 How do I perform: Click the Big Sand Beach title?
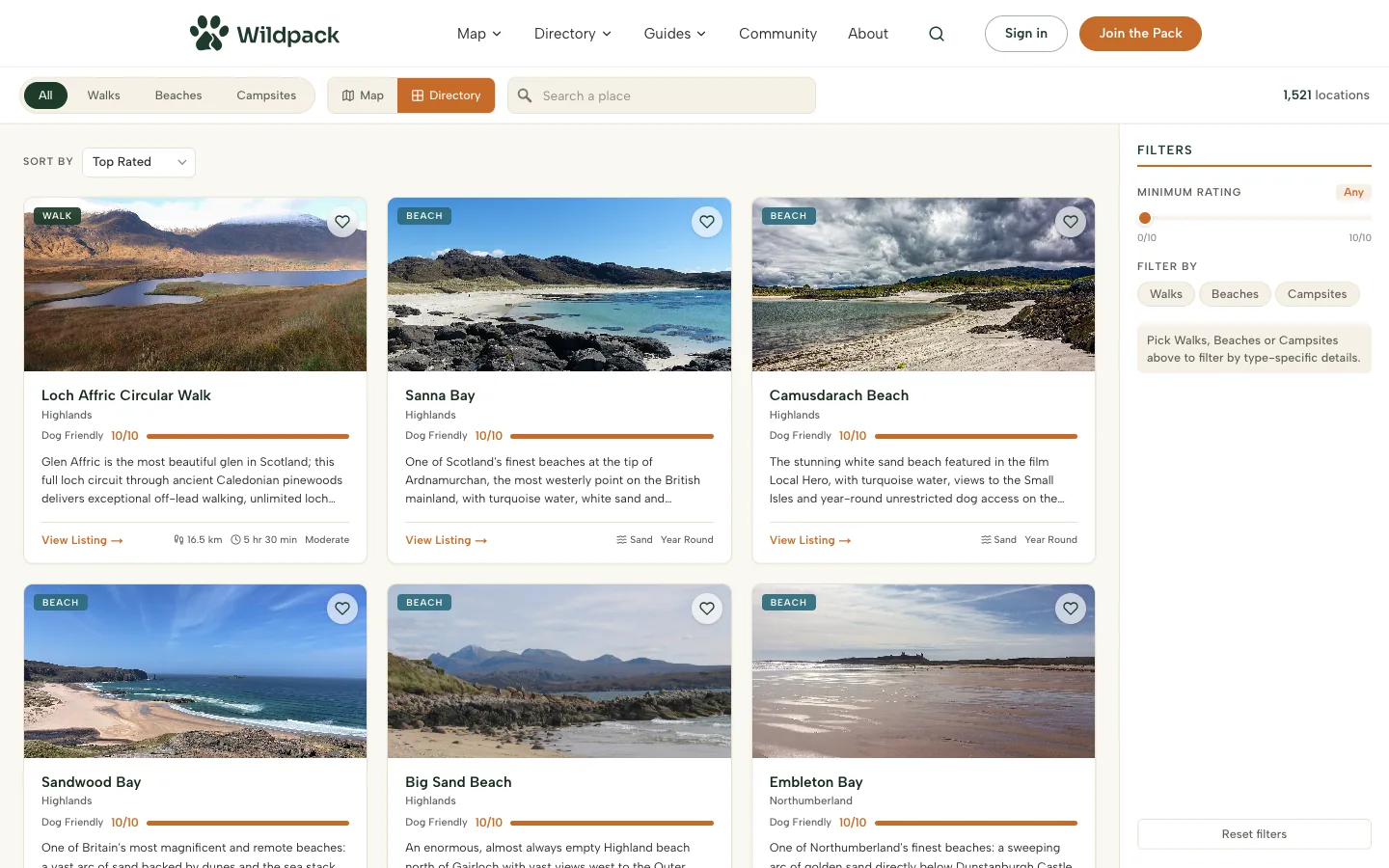(x=458, y=782)
